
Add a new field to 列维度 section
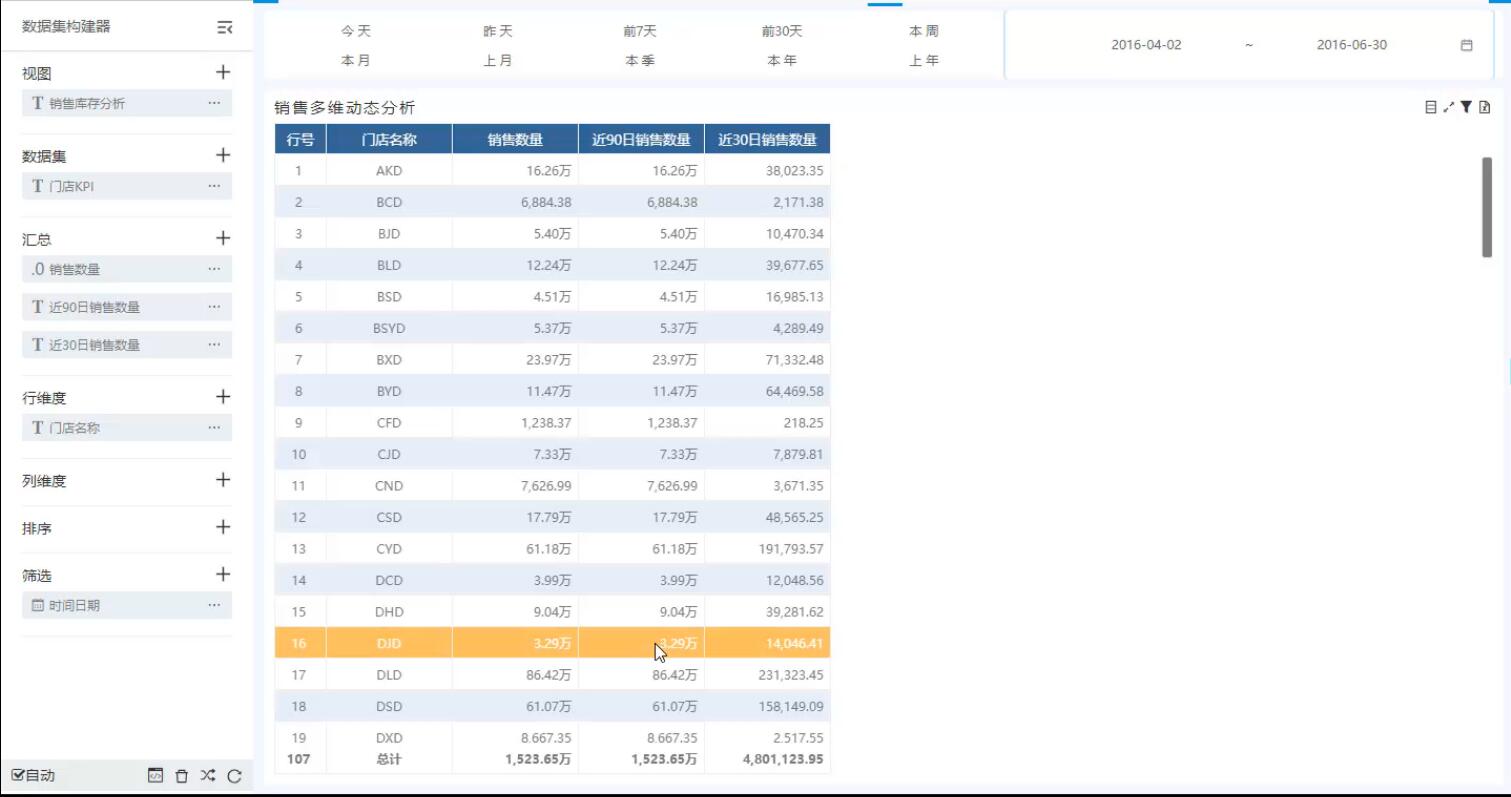tap(223, 480)
